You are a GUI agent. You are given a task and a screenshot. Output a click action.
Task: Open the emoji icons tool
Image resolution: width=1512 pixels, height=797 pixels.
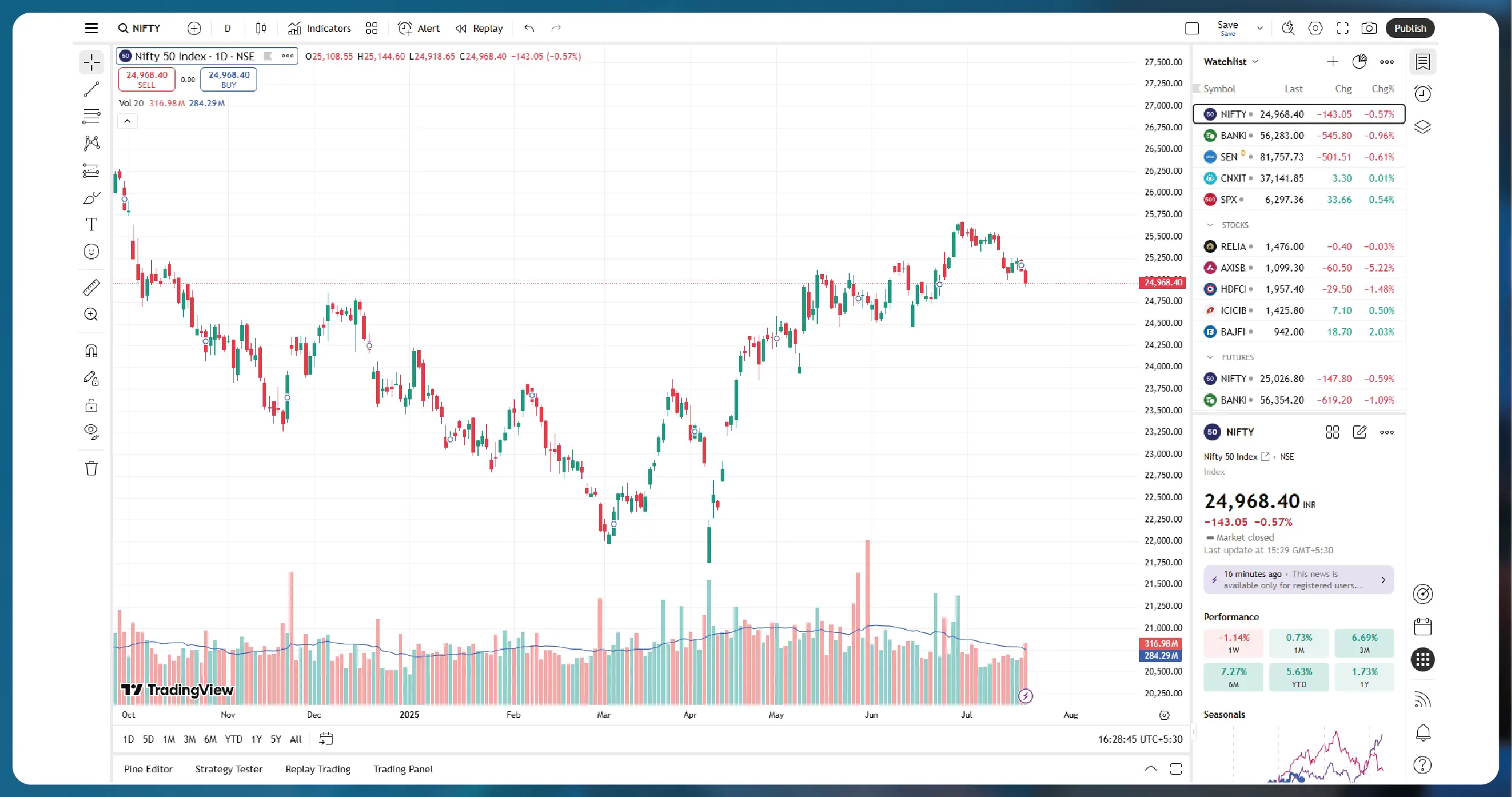pyautogui.click(x=92, y=252)
